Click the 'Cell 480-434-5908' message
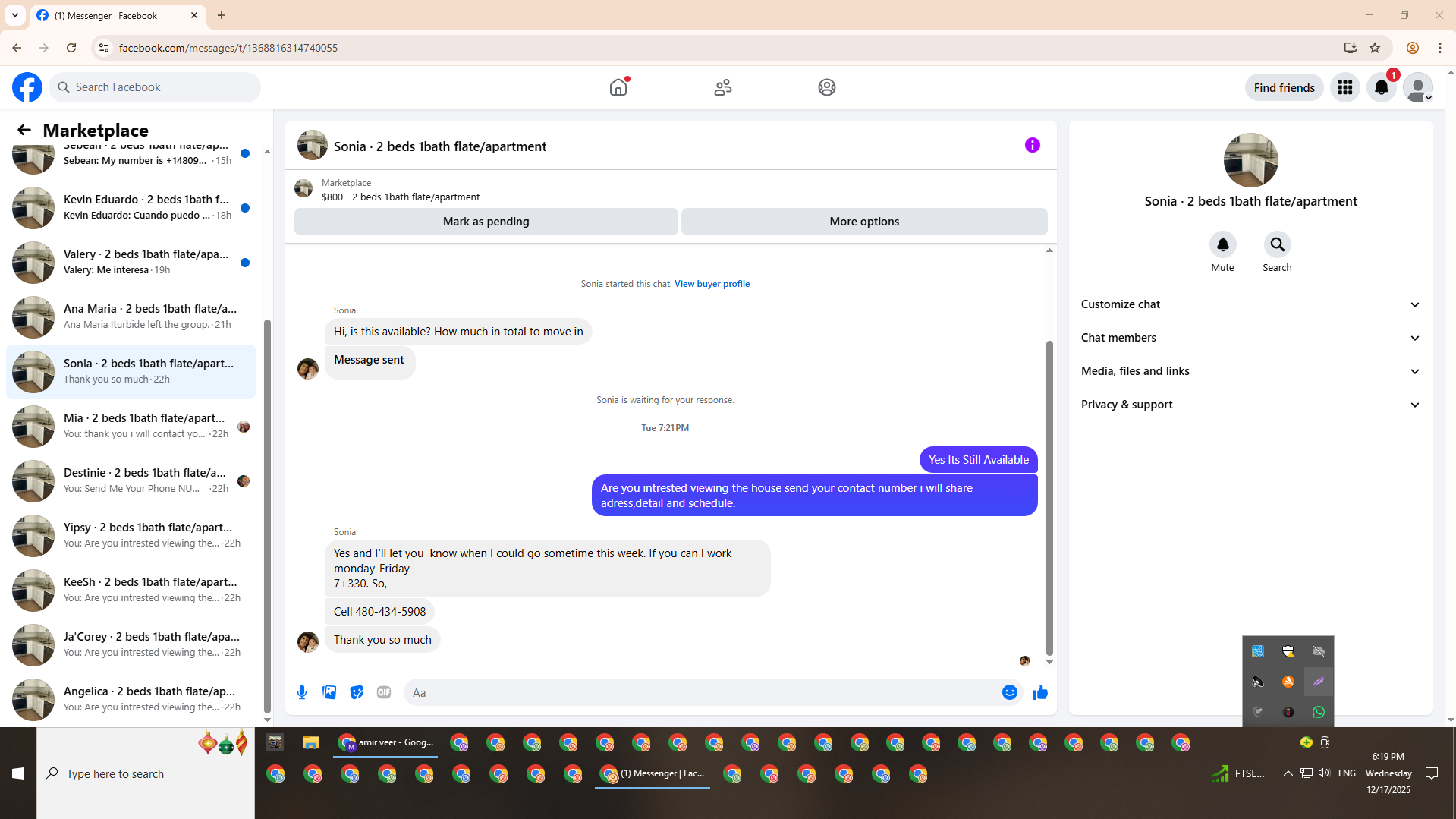This screenshot has height=819, width=1456. tap(379, 612)
